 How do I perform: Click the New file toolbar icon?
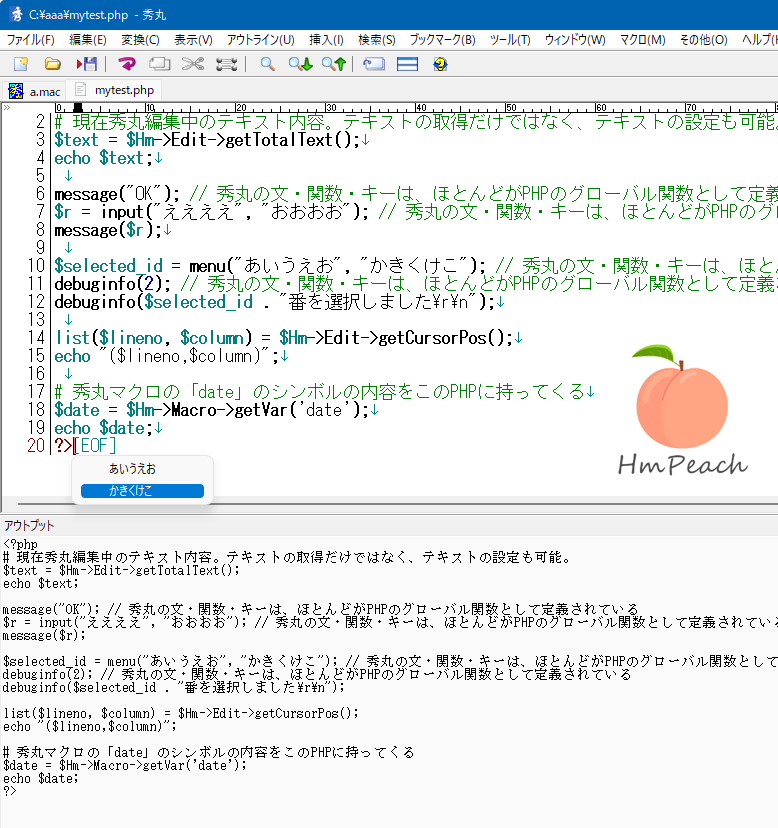click(x=21, y=64)
